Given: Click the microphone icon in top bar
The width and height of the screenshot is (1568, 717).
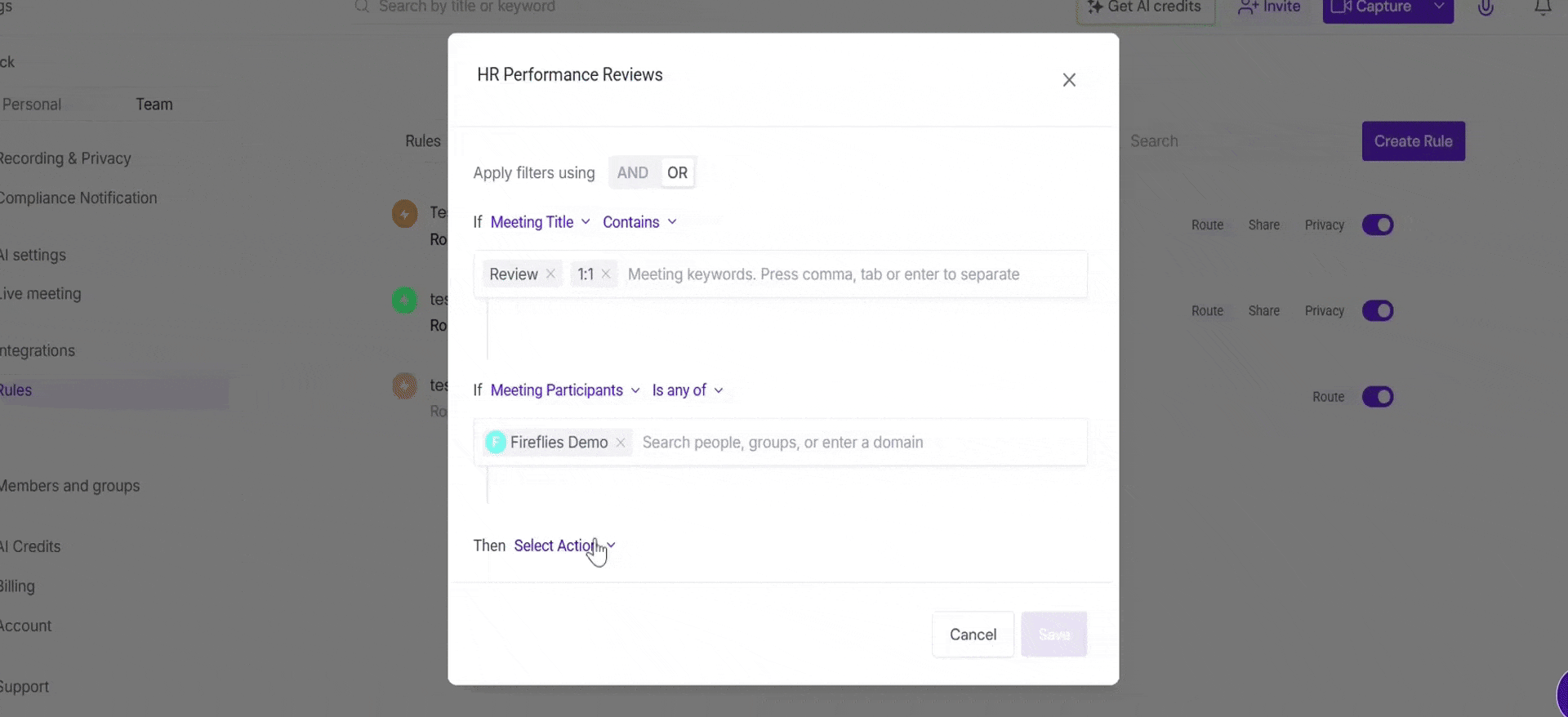Looking at the screenshot, I should click(1486, 7).
